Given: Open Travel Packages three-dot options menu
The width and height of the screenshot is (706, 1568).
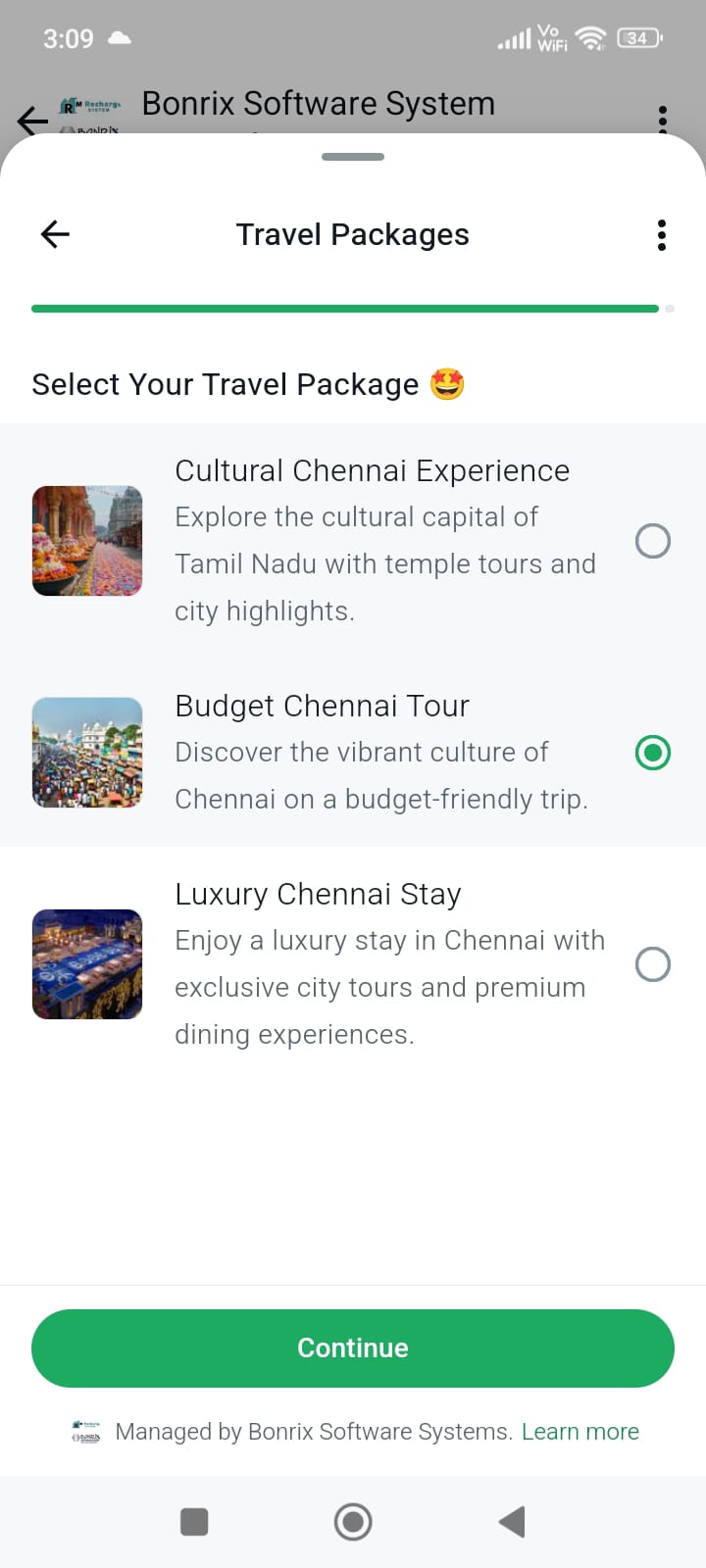Looking at the screenshot, I should pyautogui.click(x=662, y=235).
